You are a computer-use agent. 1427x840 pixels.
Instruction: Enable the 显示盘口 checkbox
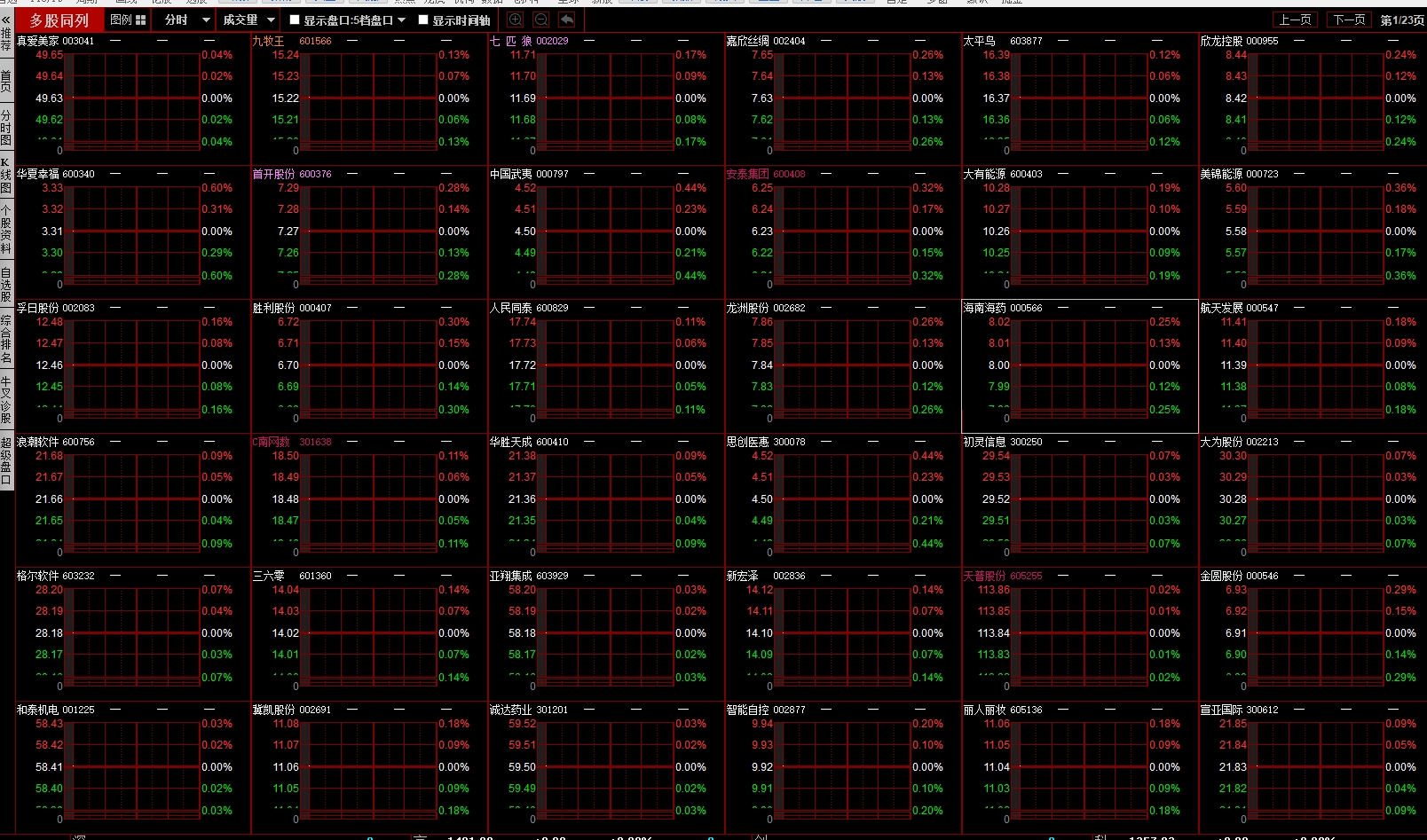[x=296, y=20]
